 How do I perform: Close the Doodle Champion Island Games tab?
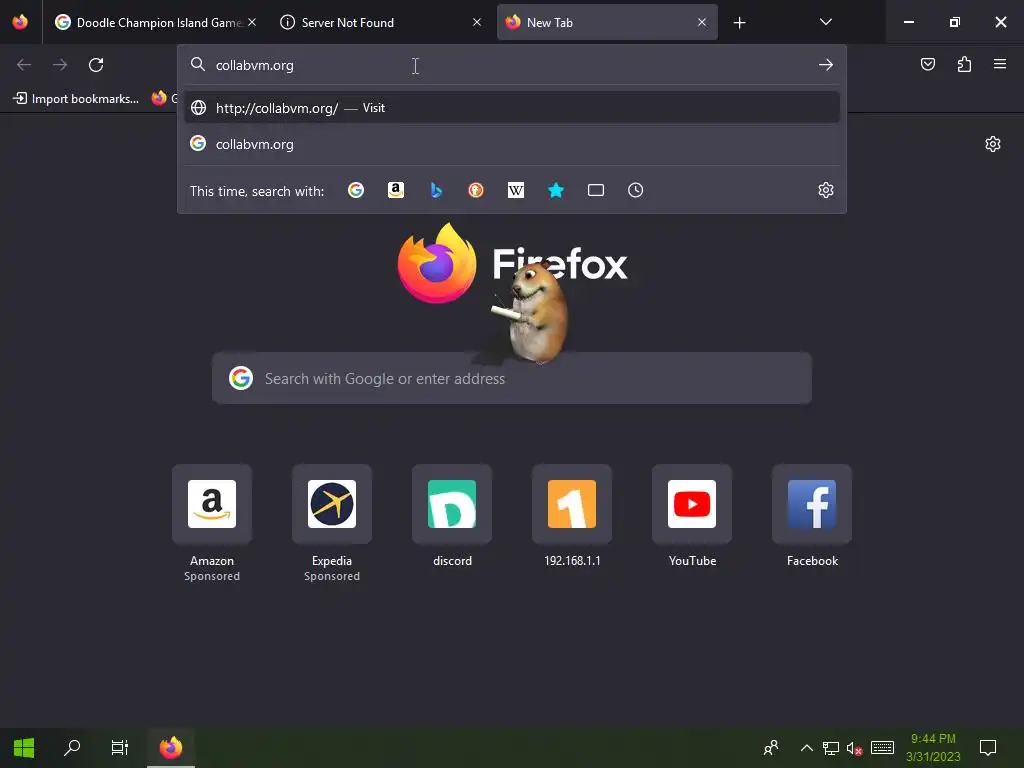252,22
